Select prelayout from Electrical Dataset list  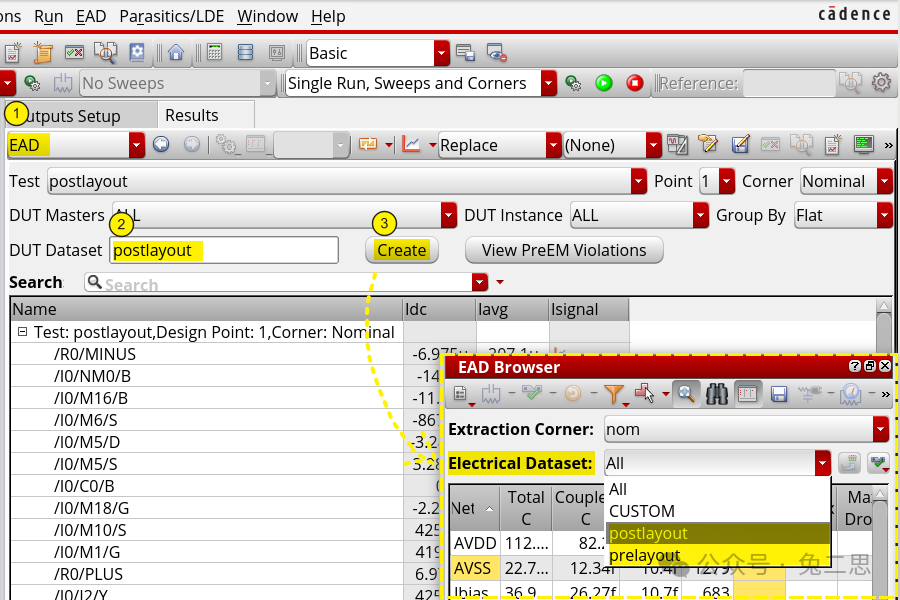(644, 555)
